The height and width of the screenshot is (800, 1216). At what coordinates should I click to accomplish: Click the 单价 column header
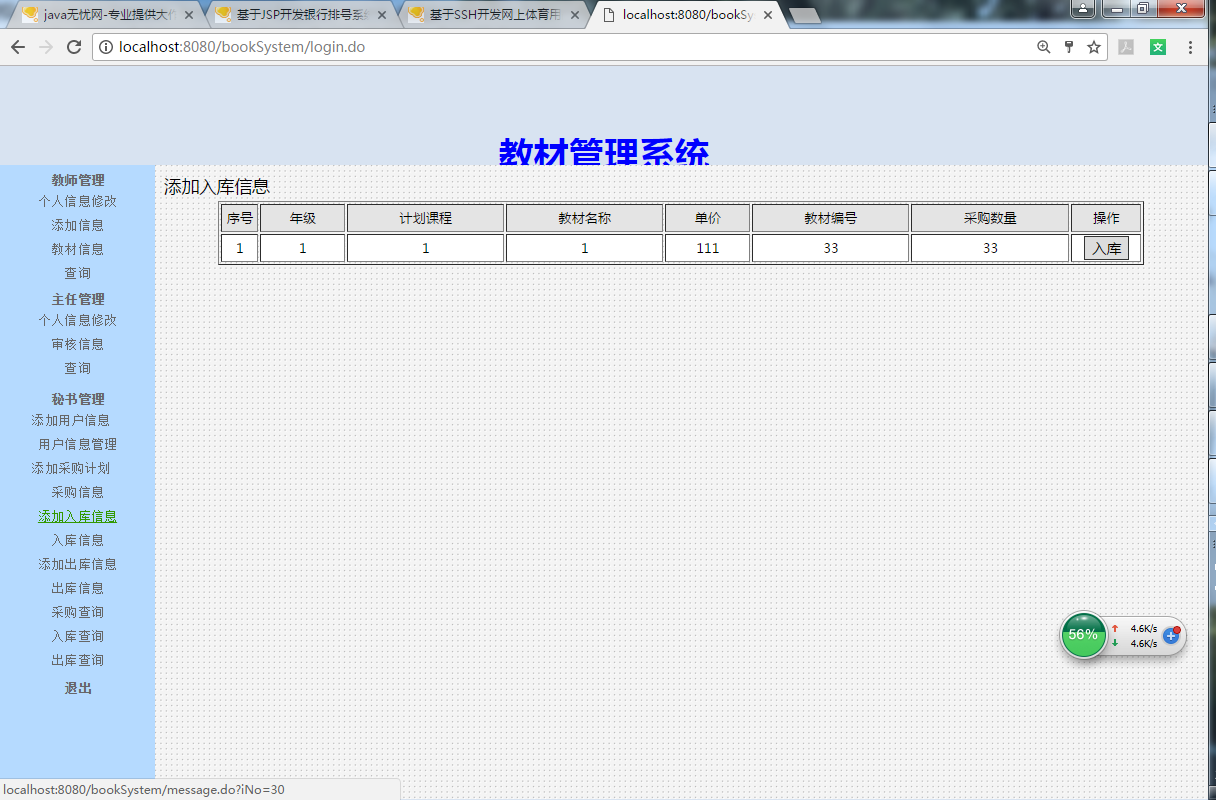[708, 218]
